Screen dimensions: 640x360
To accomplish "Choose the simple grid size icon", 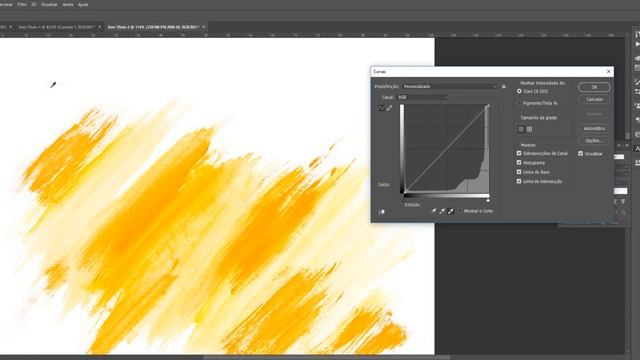I will [x=521, y=129].
